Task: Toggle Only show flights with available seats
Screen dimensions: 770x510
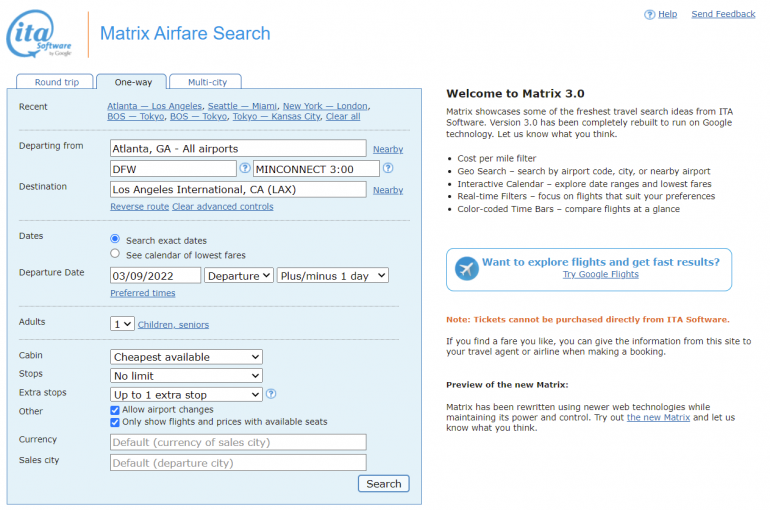Action: 115,422
